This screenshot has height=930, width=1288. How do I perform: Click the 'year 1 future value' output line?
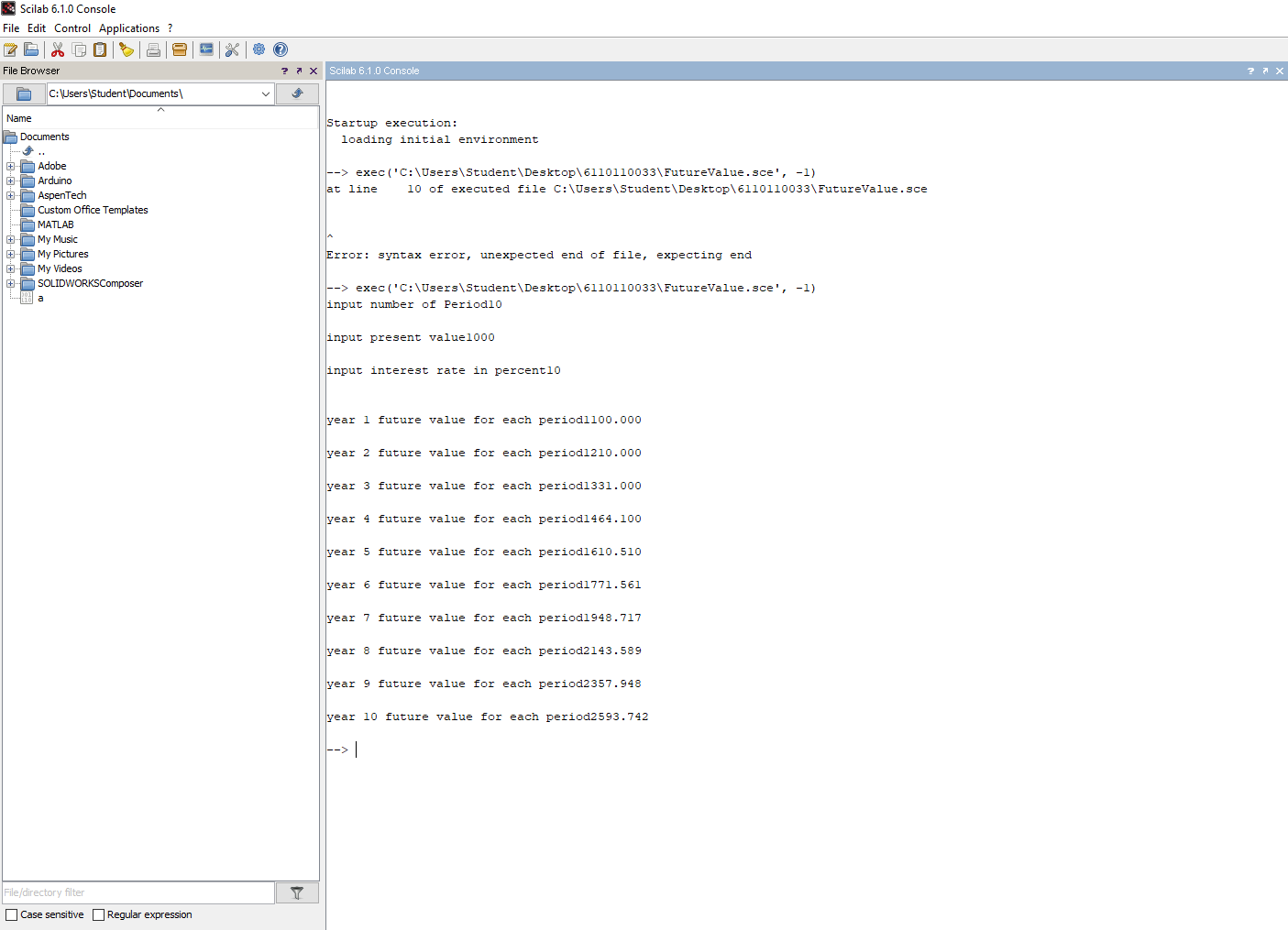coord(484,420)
